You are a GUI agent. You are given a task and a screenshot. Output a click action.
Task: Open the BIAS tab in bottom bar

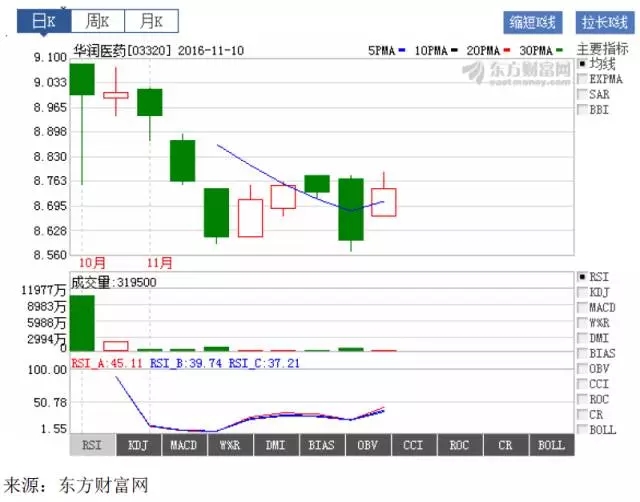coord(322,445)
